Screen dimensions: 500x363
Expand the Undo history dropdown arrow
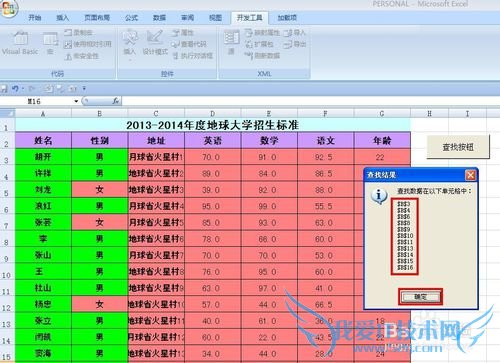23,89
